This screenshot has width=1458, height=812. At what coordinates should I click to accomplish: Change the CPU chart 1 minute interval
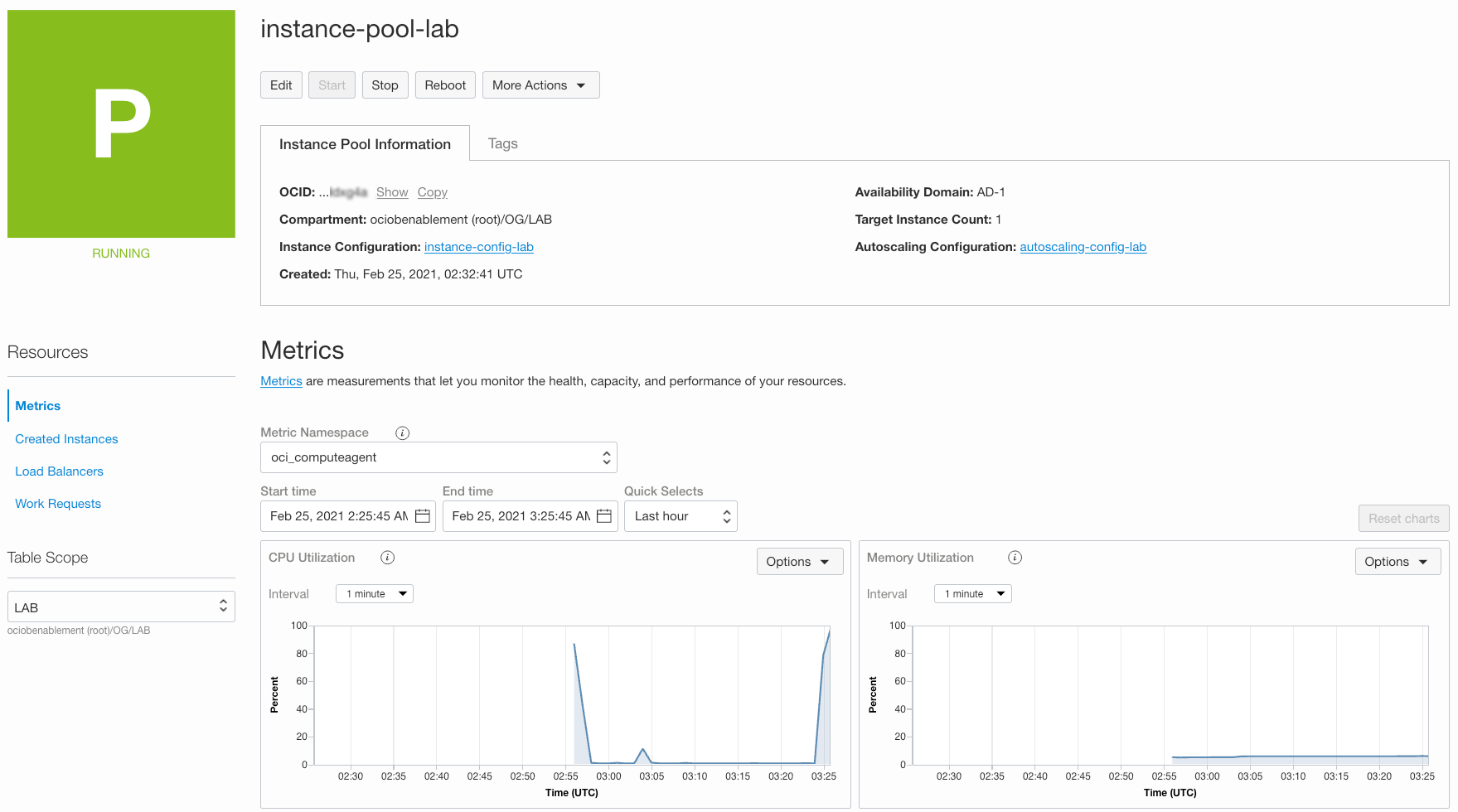tap(375, 594)
